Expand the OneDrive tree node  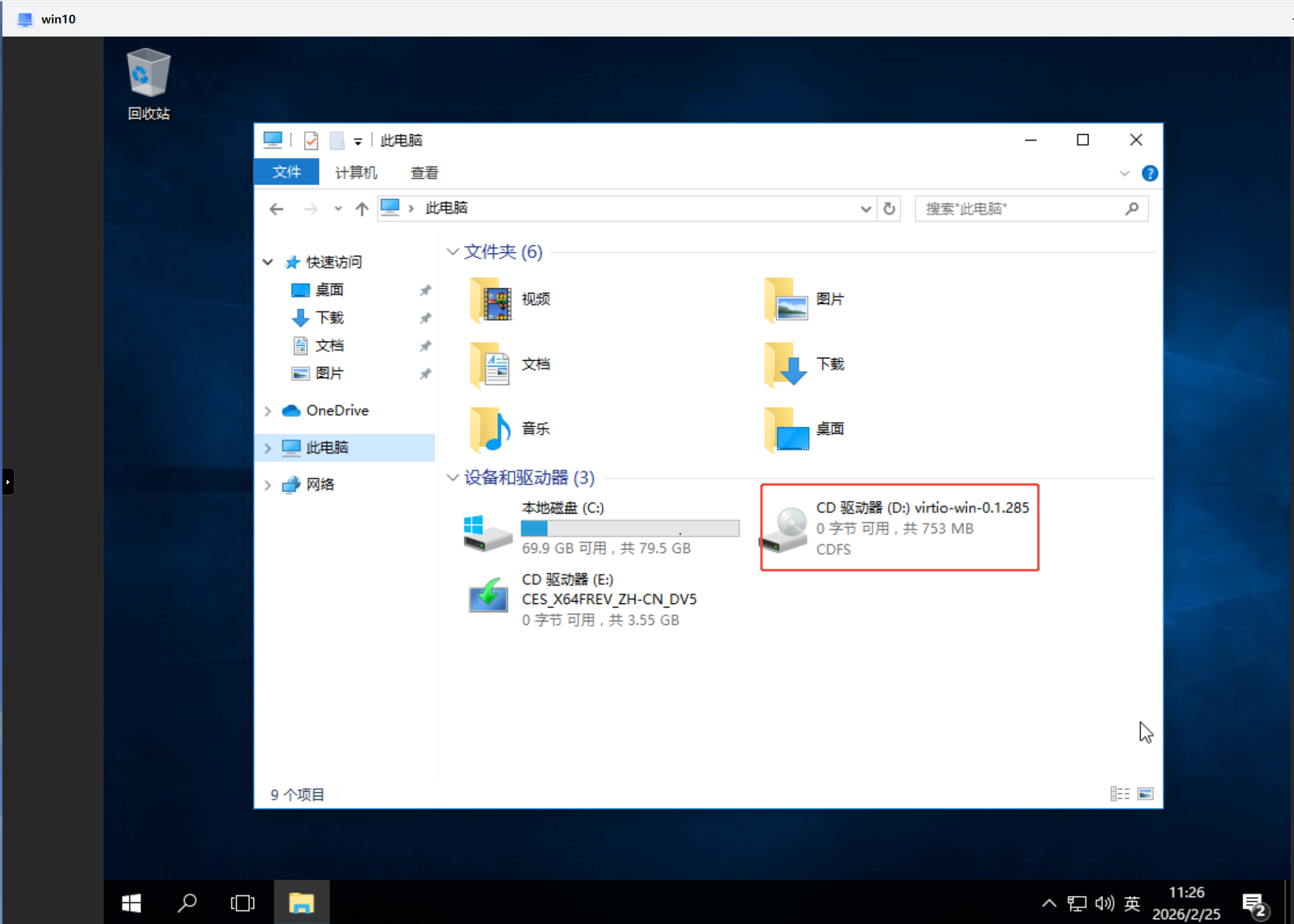tap(268, 411)
